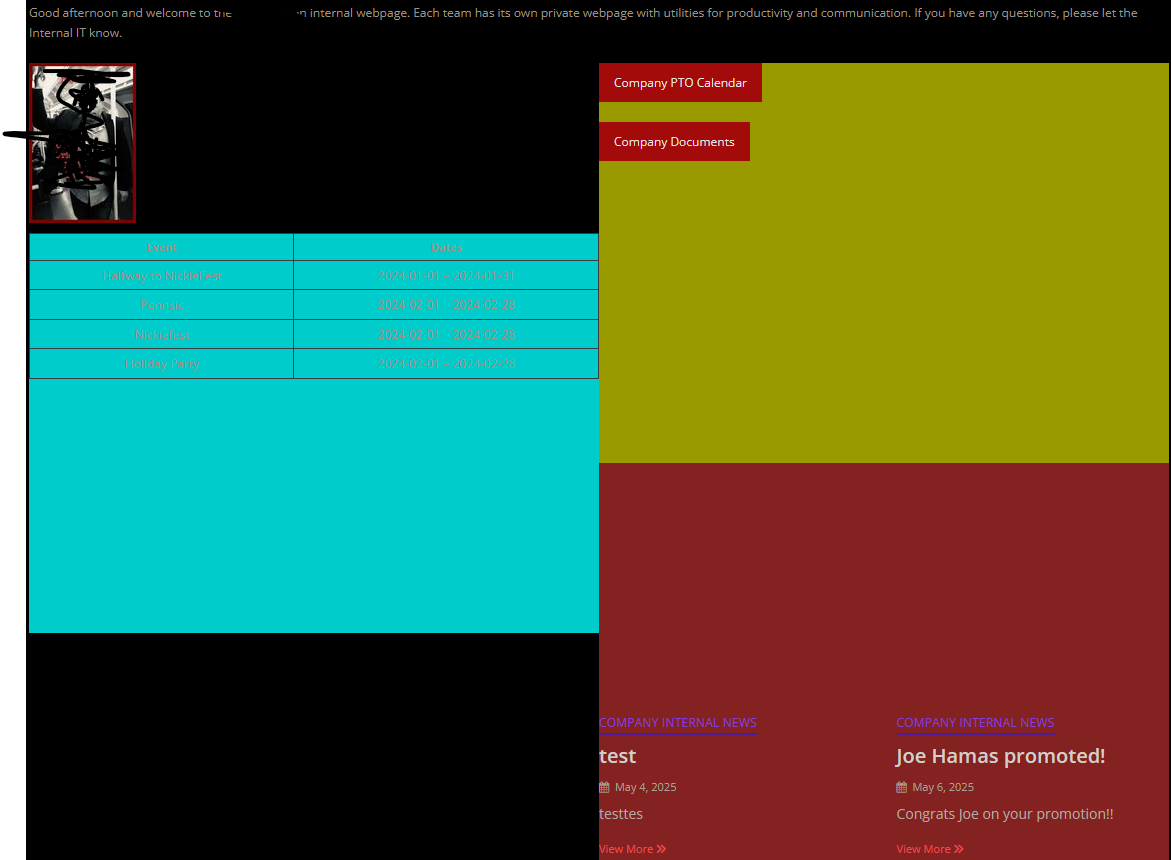The width and height of the screenshot is (1171, 860).
Task: Click the scribbled profile photo thumbnail
Action: click(x=82, y=143)
